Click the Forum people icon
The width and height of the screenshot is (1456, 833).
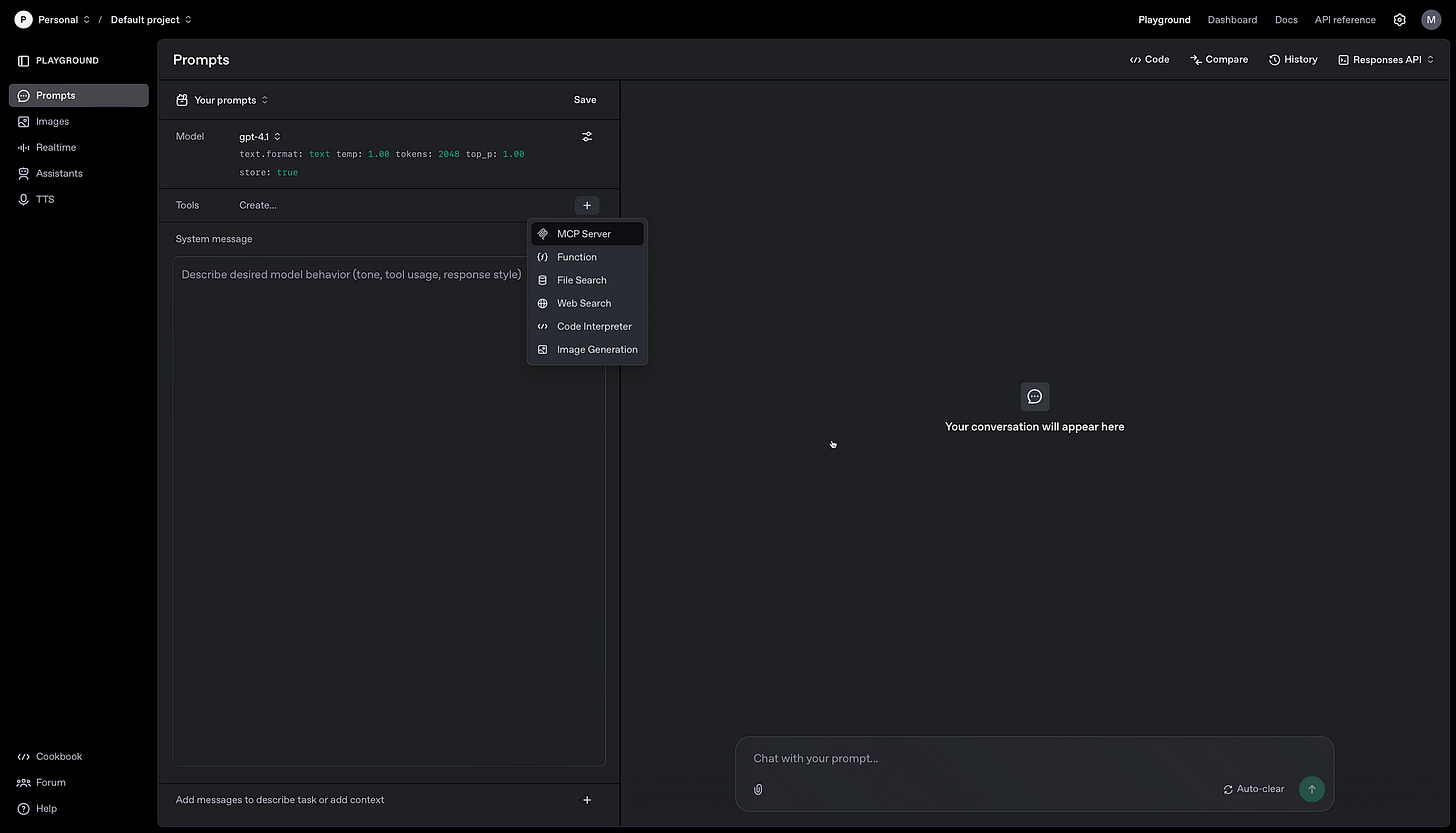click(24, 783)
